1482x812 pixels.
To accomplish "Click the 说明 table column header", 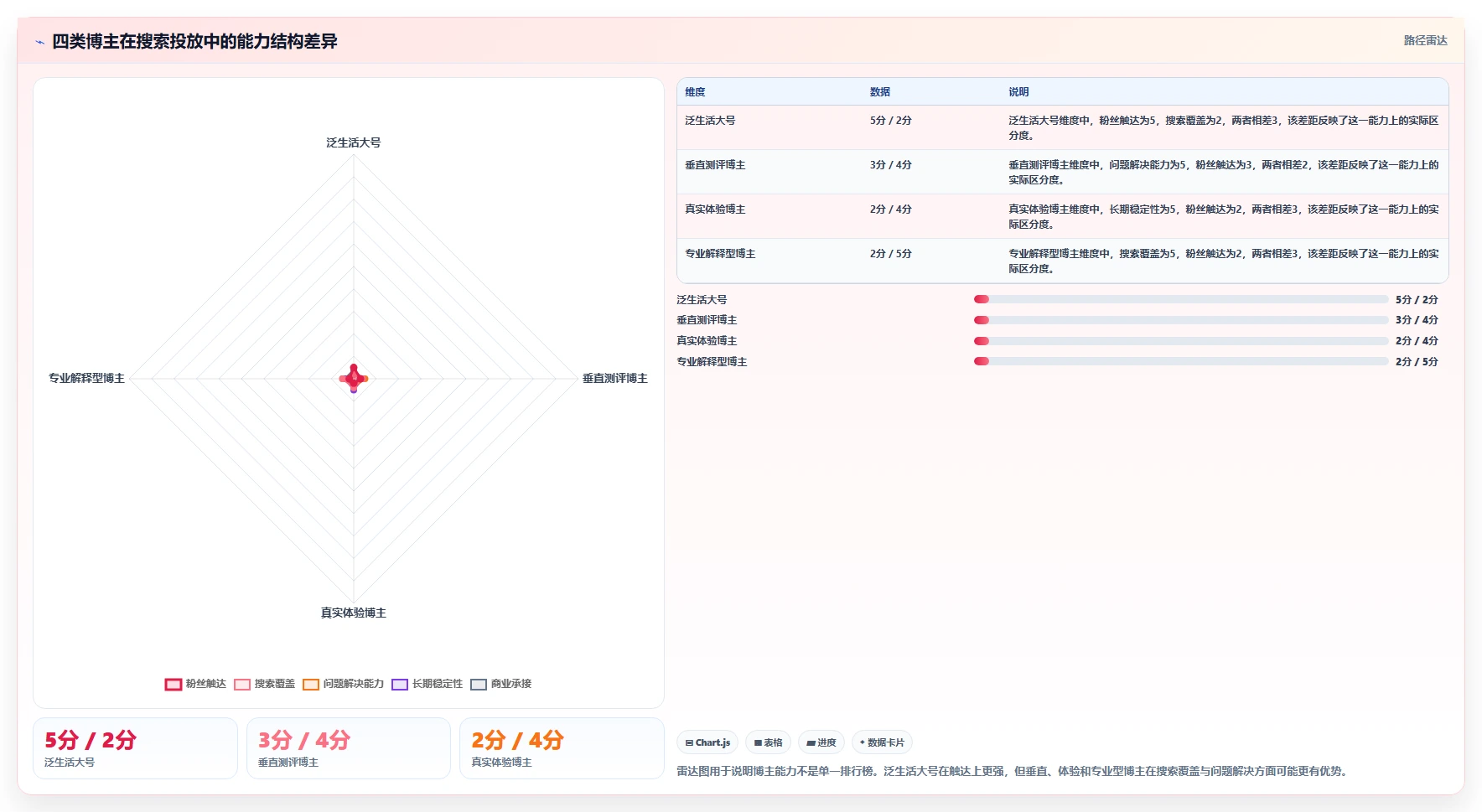I will pos(1018,92).
